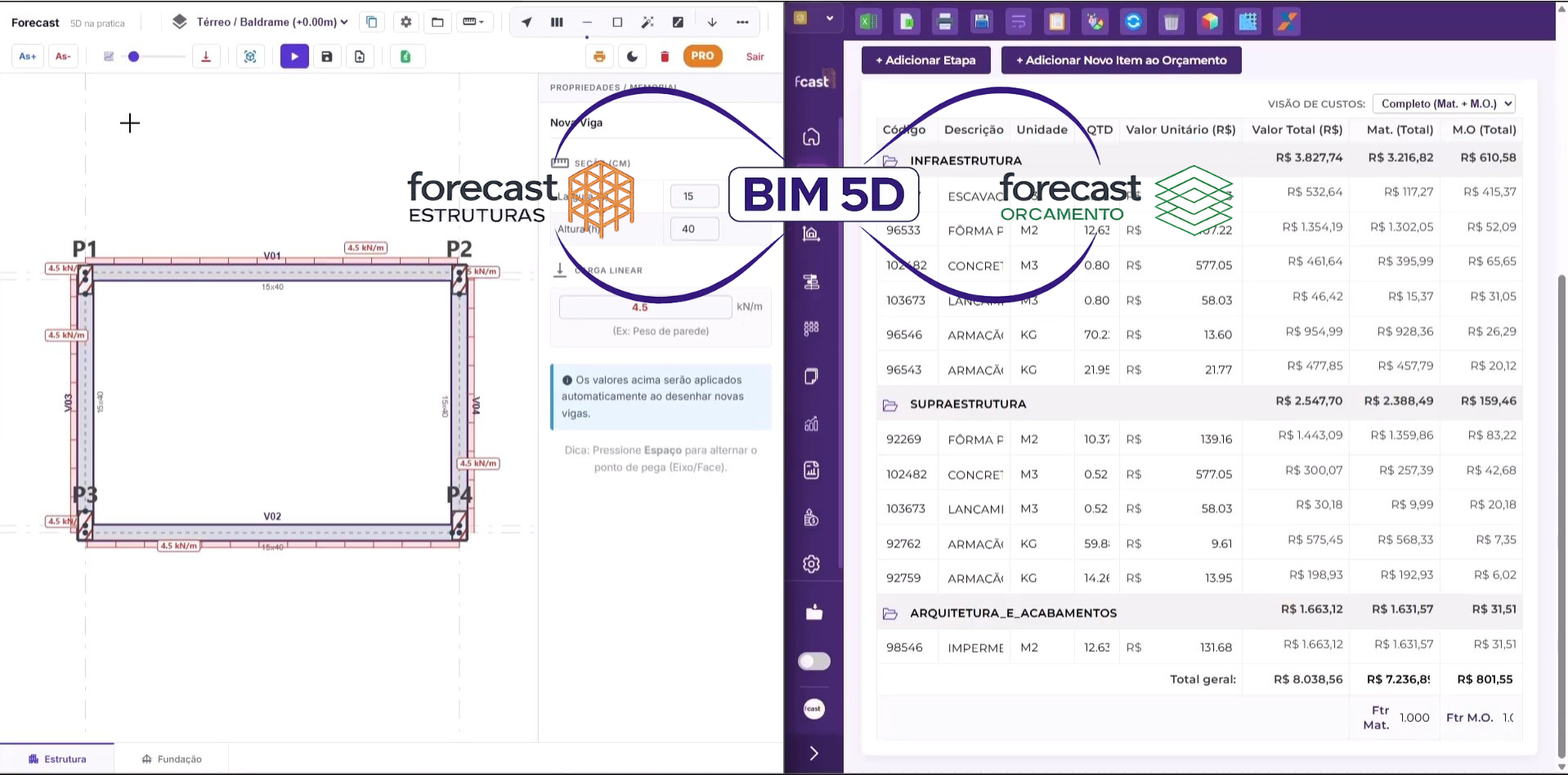Image resolution: width=1568 pixels, height=775 pixels.
Task: Expand the project dropdown chevron in purple bar
Action: click(x=830, y=18)
